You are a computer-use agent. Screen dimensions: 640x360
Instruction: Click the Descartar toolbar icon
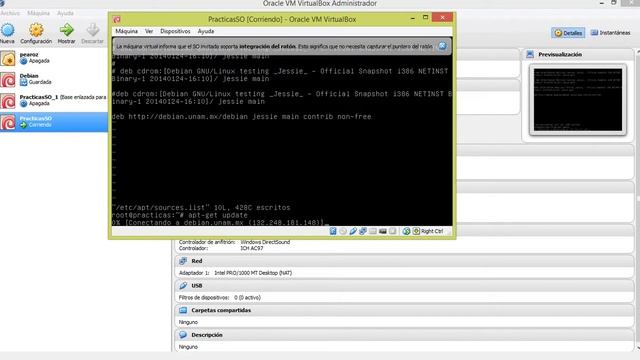click(93, 30)
